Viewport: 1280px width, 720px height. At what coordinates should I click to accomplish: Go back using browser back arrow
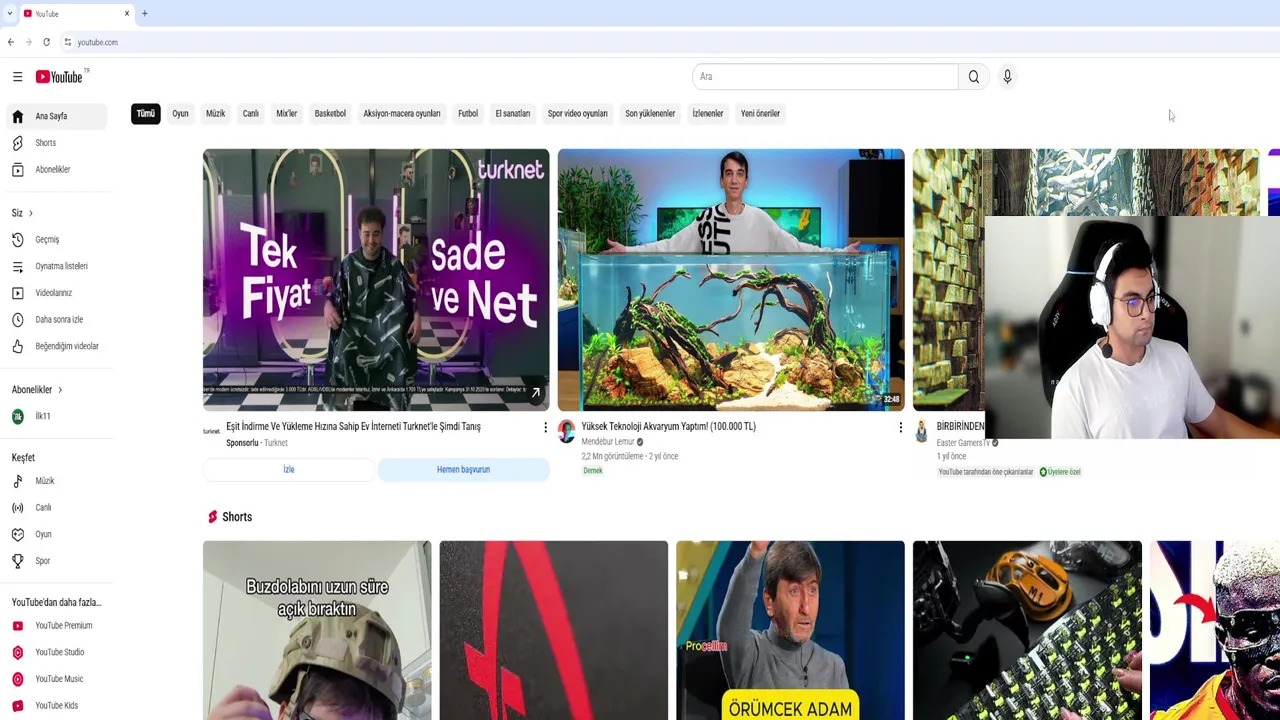(x=11, y=42)
